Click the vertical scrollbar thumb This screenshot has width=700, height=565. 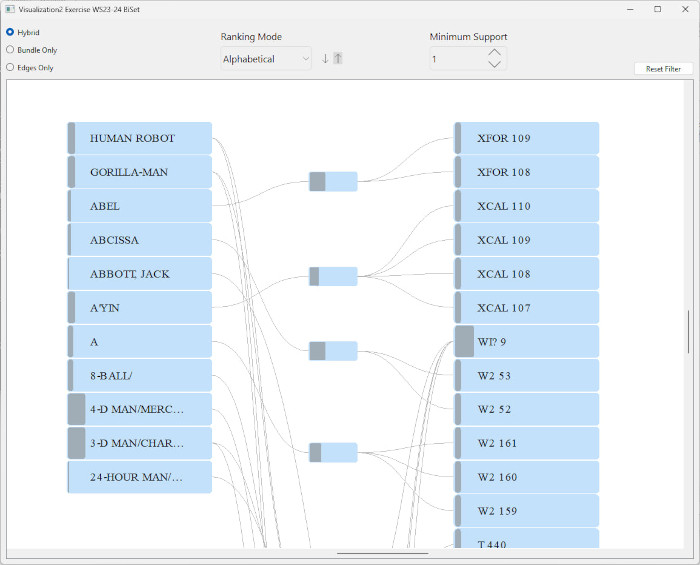tap(687, 332)
